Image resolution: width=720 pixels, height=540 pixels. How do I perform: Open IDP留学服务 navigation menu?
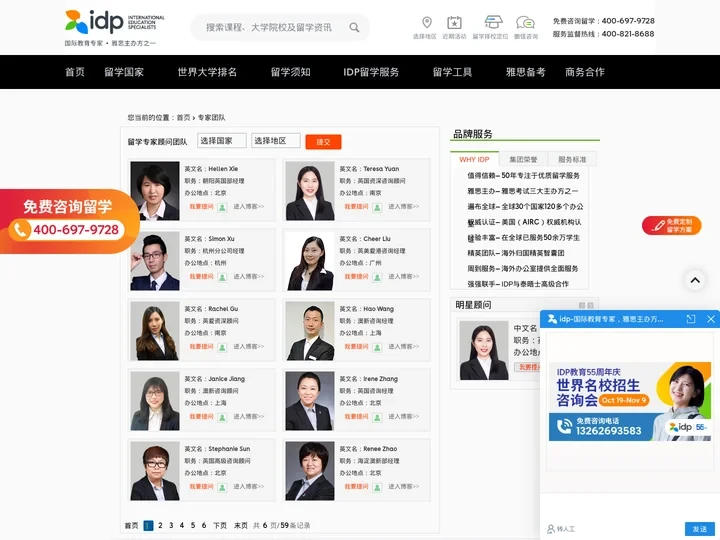tap(371, 72)
